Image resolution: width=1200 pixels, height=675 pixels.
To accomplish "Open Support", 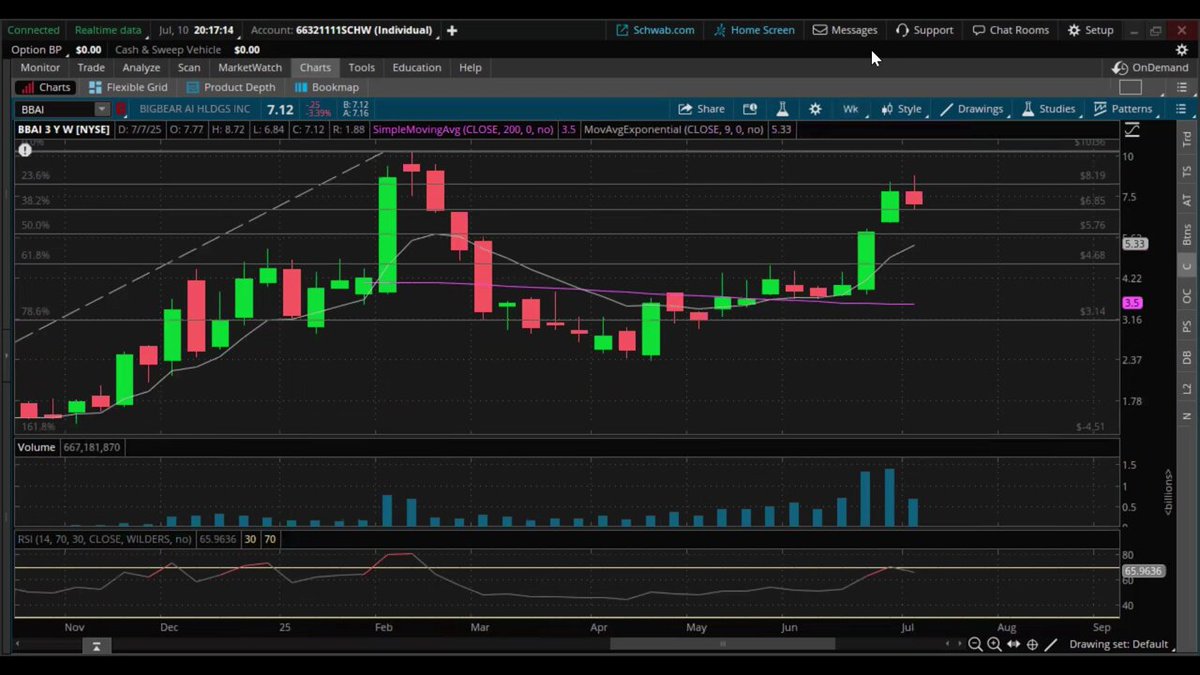I will [925, 30].
